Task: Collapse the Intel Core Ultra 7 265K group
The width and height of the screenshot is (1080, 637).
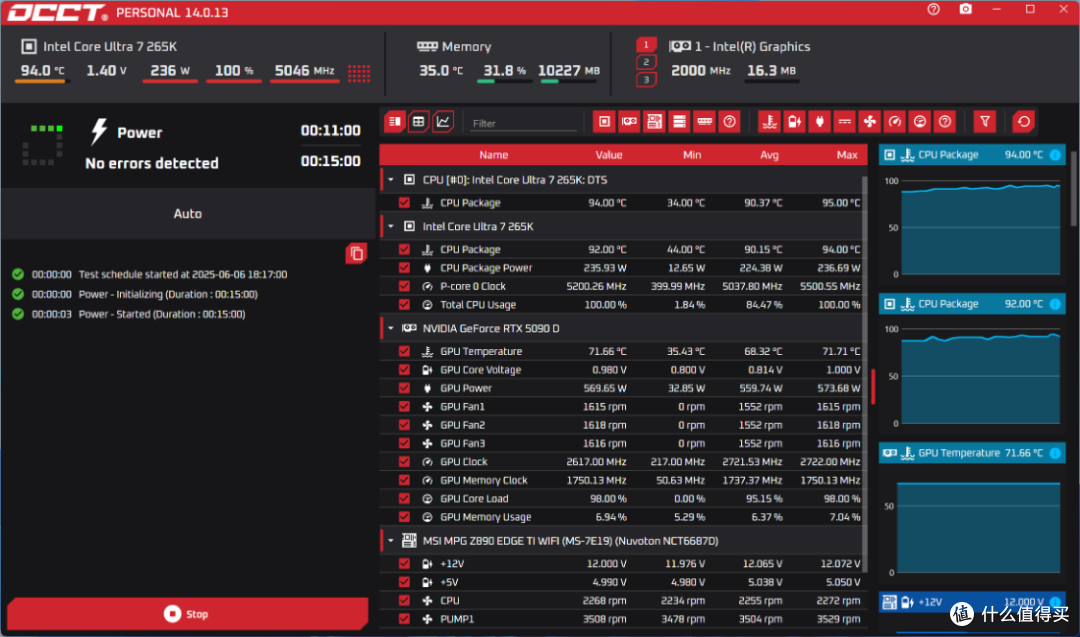Action: (391, 227)
